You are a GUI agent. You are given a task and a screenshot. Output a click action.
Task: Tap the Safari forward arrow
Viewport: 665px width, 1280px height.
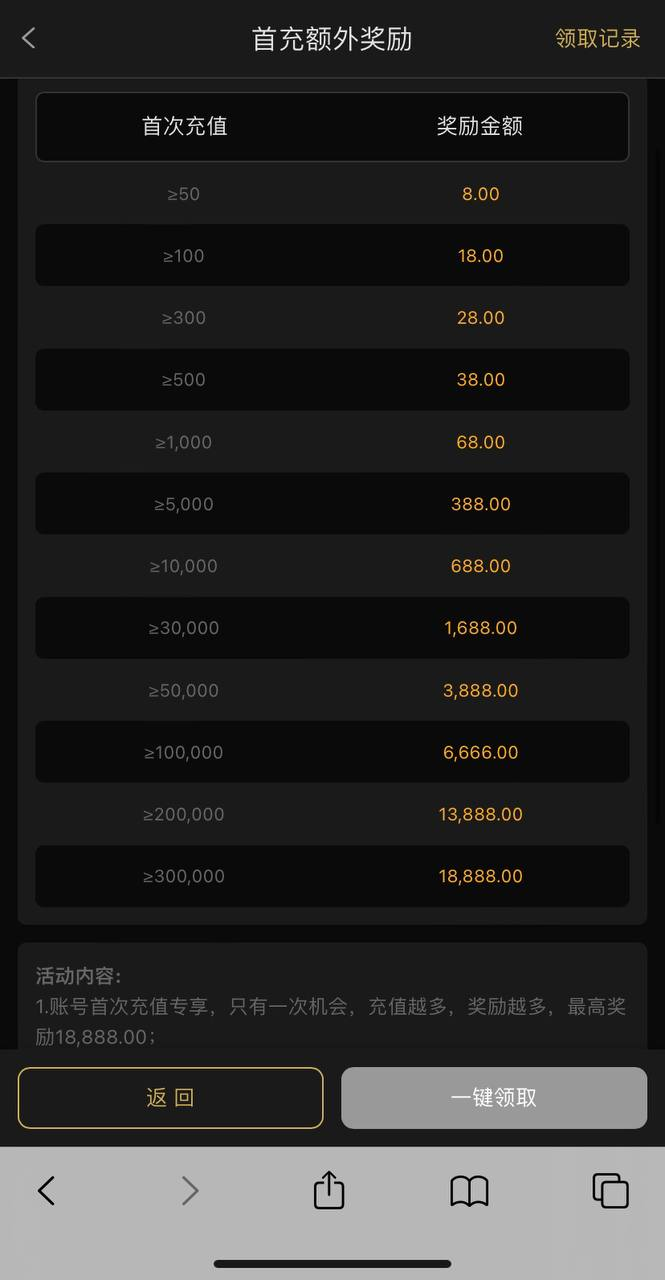[x=189, y=1190]
